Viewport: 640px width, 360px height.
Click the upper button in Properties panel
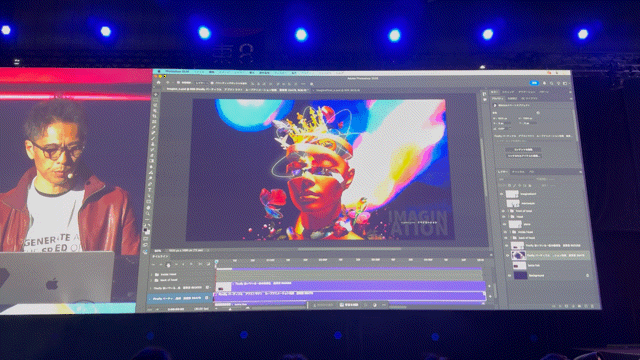click(x=523, y=150)
